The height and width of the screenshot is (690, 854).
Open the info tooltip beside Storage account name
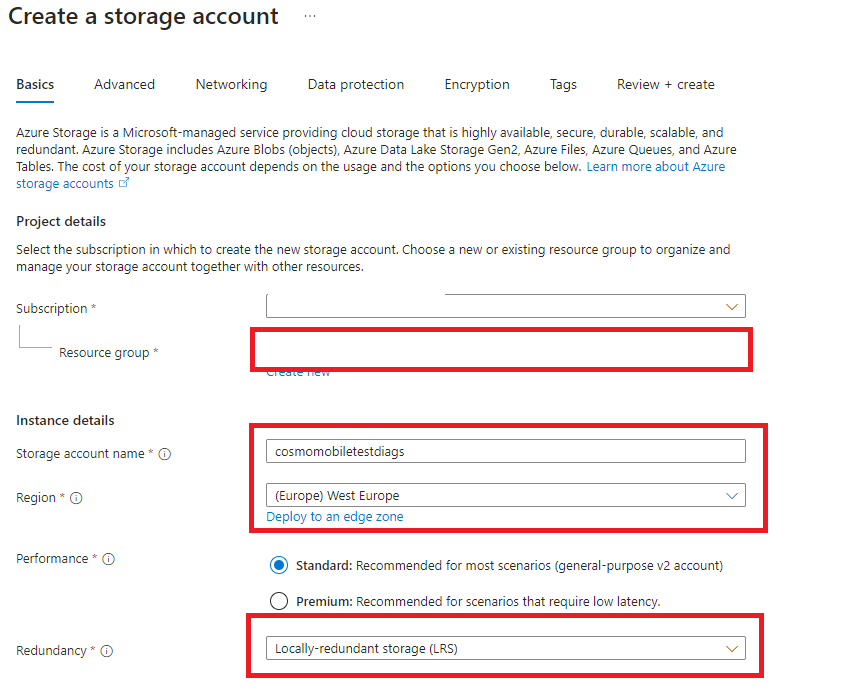click(167, 454)
